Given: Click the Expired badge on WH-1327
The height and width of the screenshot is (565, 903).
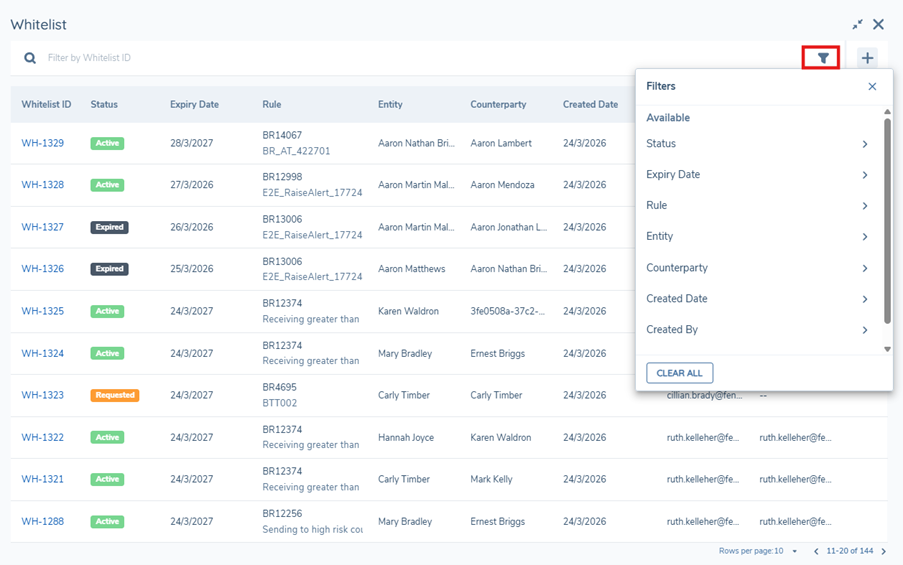Looking at the screenshot, I should (109, 227).
